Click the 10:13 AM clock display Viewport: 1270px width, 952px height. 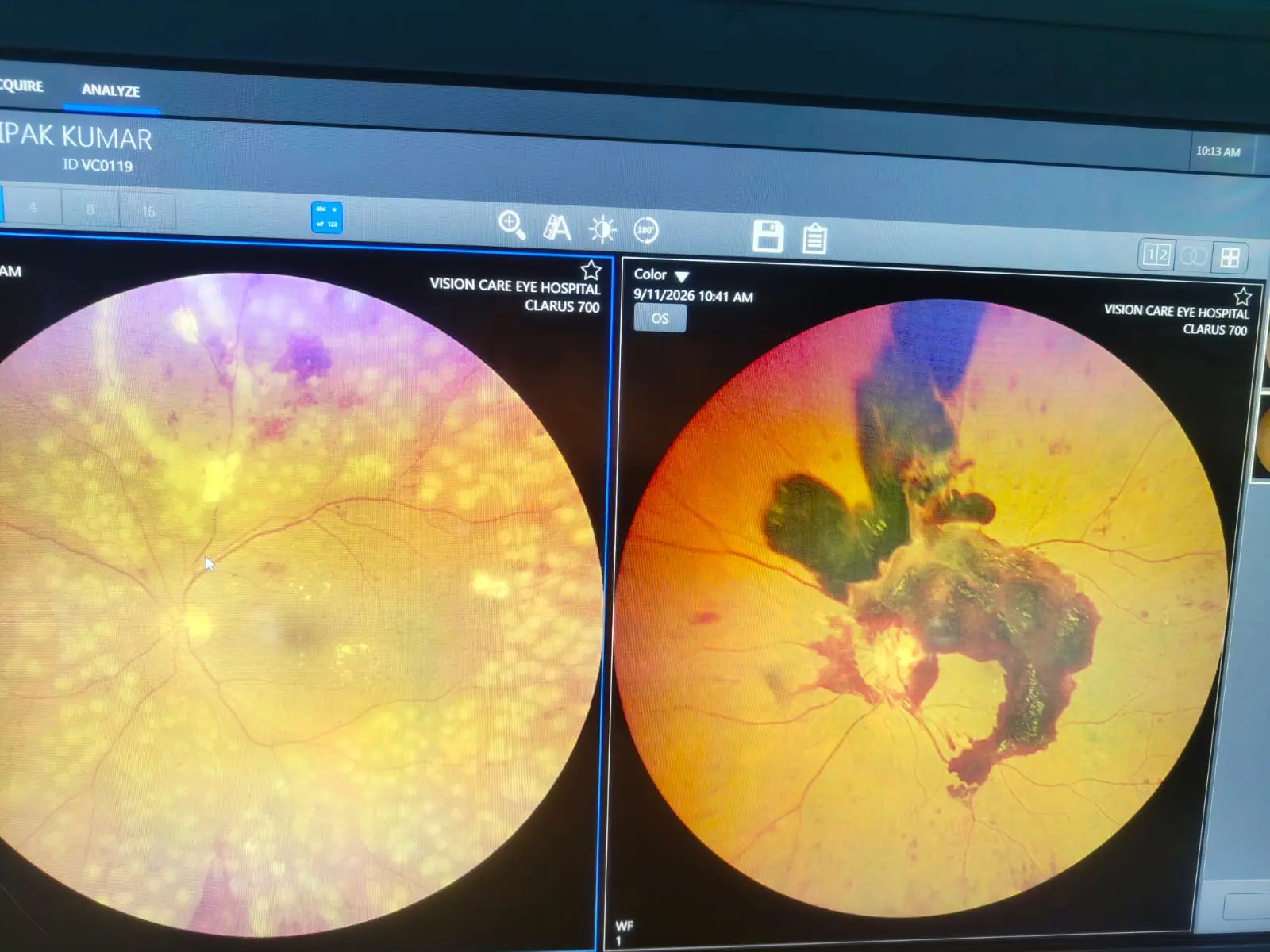click(1218, 151)
